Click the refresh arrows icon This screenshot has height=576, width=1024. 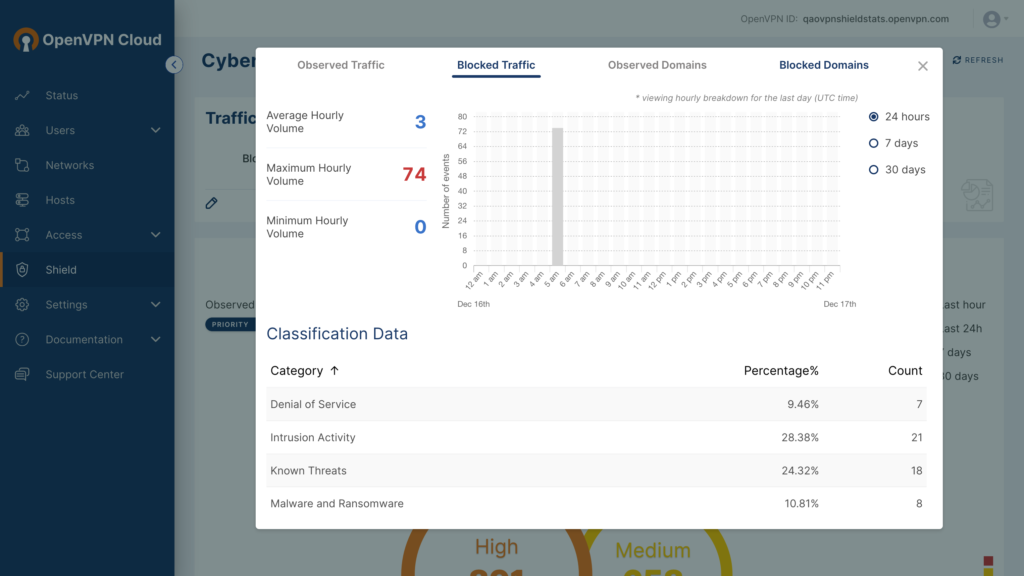tap(957, 60)
